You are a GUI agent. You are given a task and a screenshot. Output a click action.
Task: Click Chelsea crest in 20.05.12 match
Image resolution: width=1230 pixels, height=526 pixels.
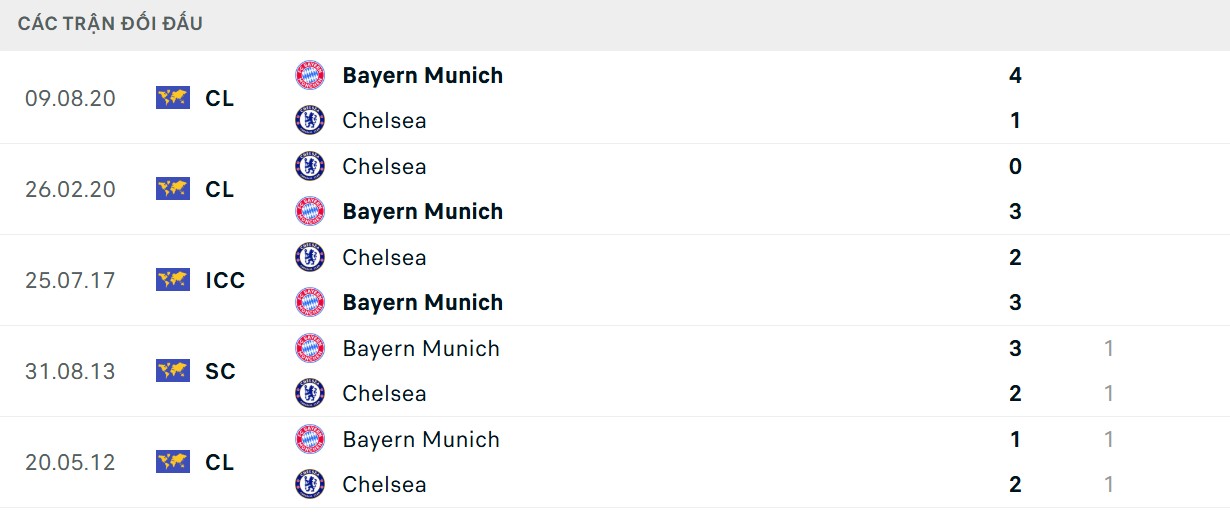[x=310, y=484]
